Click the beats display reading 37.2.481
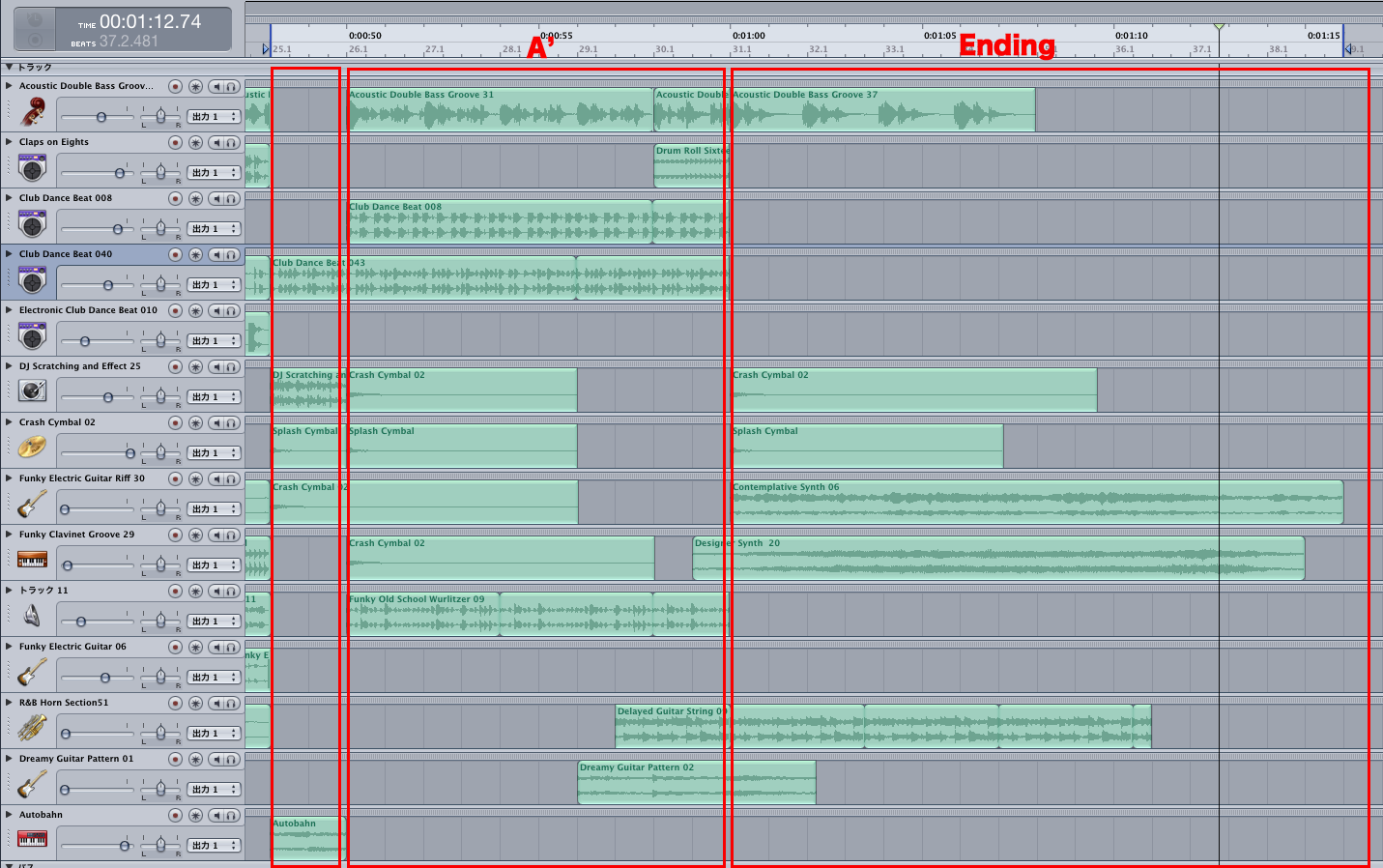Screen dimensions: 1383x868 [129, 42]
